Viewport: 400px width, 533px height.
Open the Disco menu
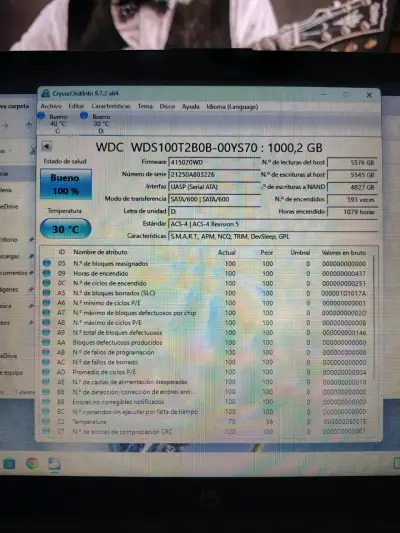click(x=167, y=106)
